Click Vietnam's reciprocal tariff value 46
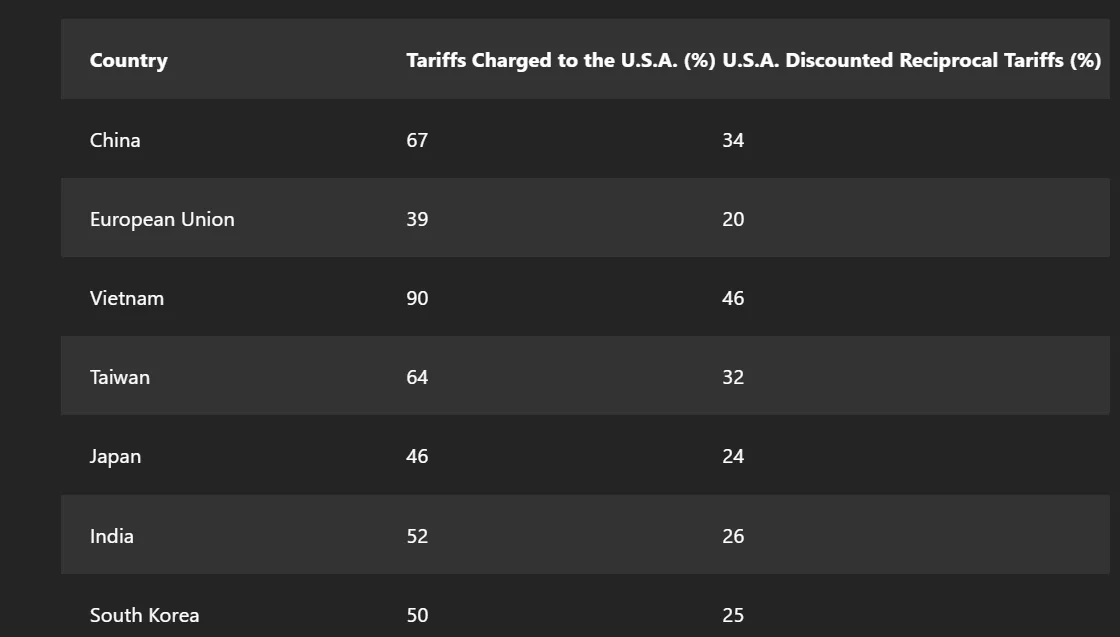Viewport: 1120px width, 637px height. tap(733, 298)
